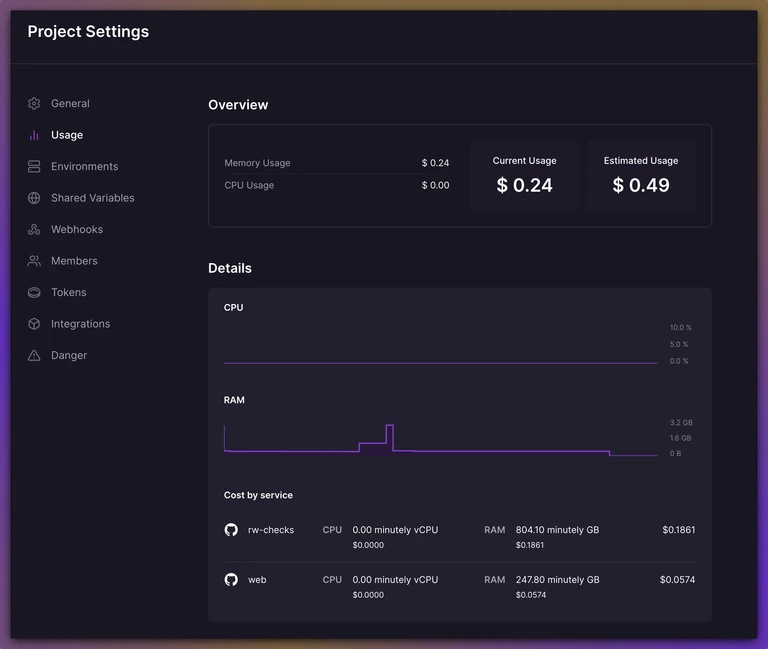Click the CPU Usage label in Overview
The image size is (768, 649).
click(x=249, y=185)
